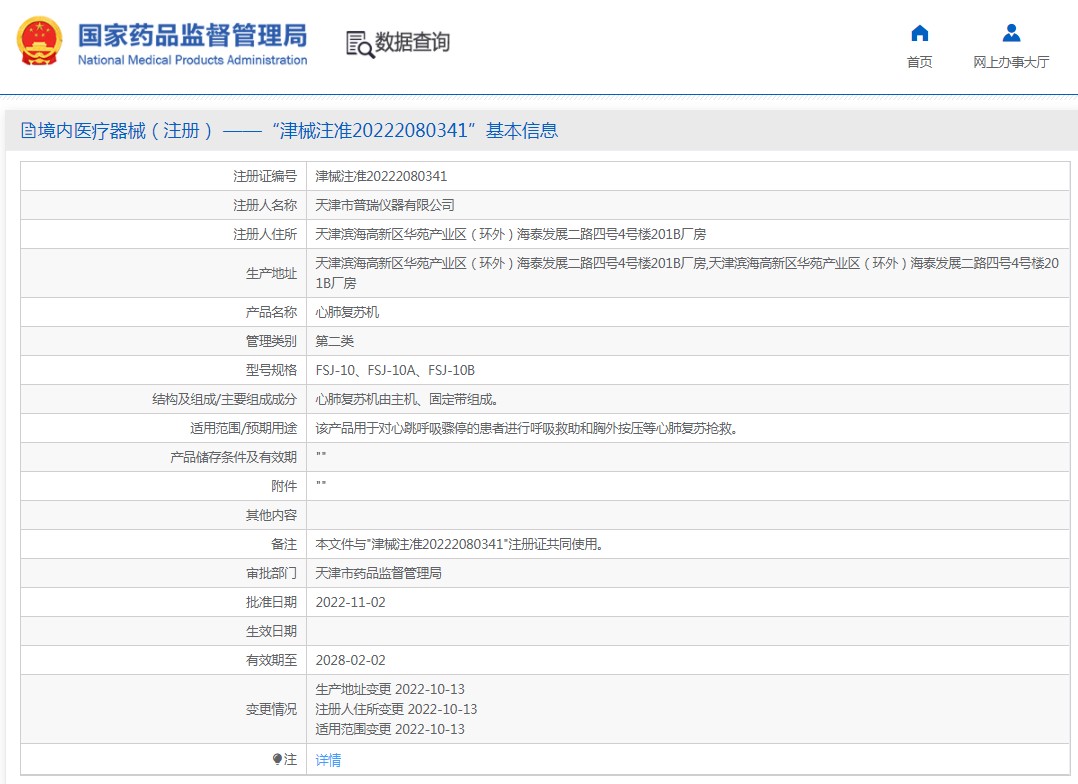Click the 数据查询 heading text

pyautogui.click(x=412, y=43)
